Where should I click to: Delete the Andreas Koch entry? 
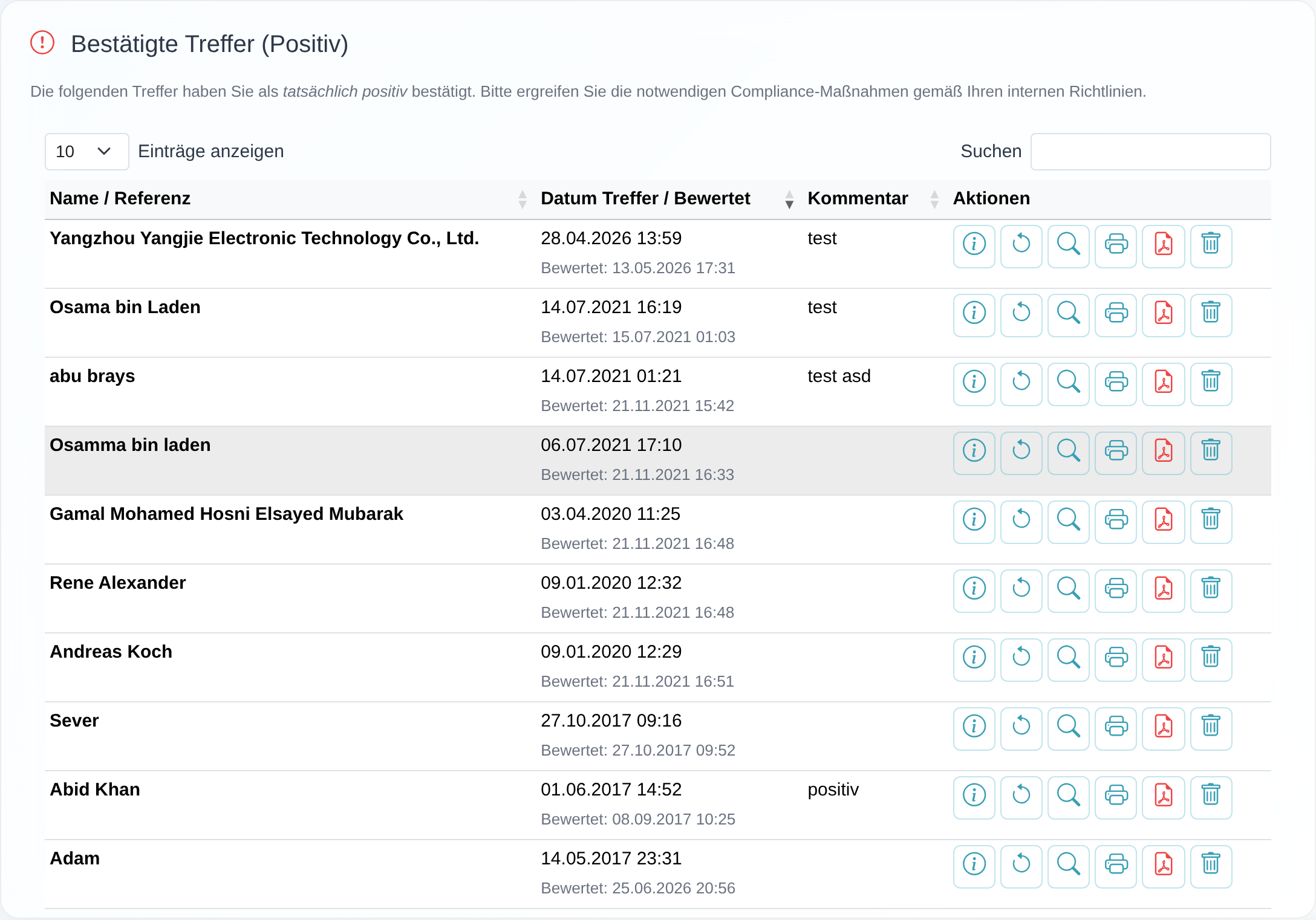(x=1211, y=659)
